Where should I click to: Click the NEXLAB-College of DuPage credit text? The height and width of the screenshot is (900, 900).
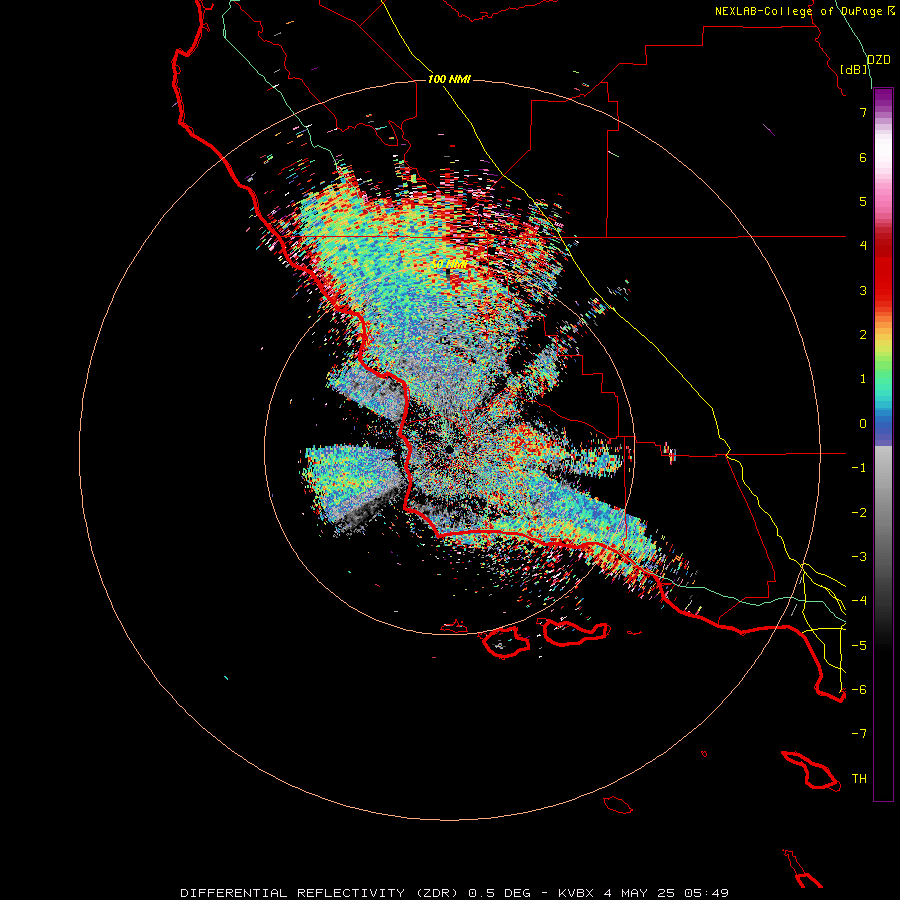click(805, 11)
